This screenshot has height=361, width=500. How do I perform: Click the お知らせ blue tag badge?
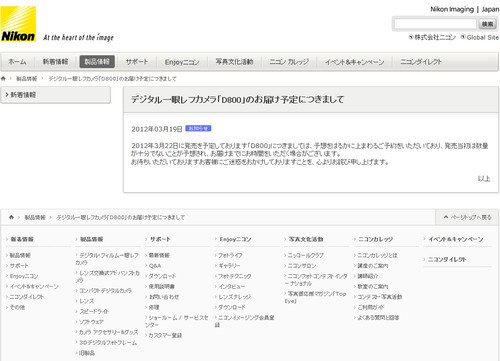click(x=198, y=128)
